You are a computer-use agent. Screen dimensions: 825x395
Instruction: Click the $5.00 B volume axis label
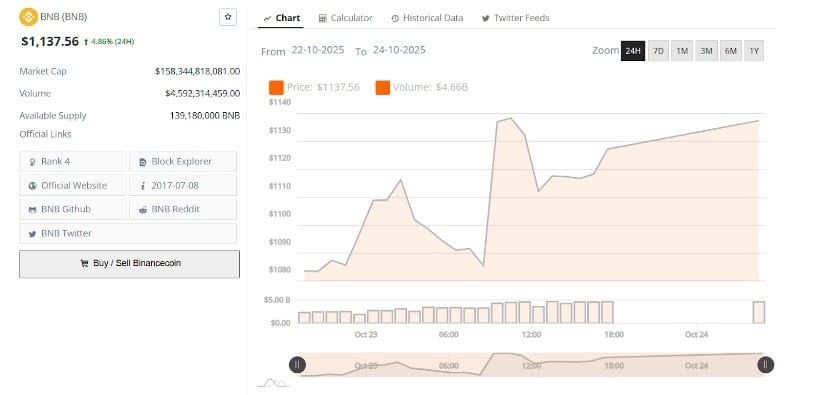click(x=277, y=300)
